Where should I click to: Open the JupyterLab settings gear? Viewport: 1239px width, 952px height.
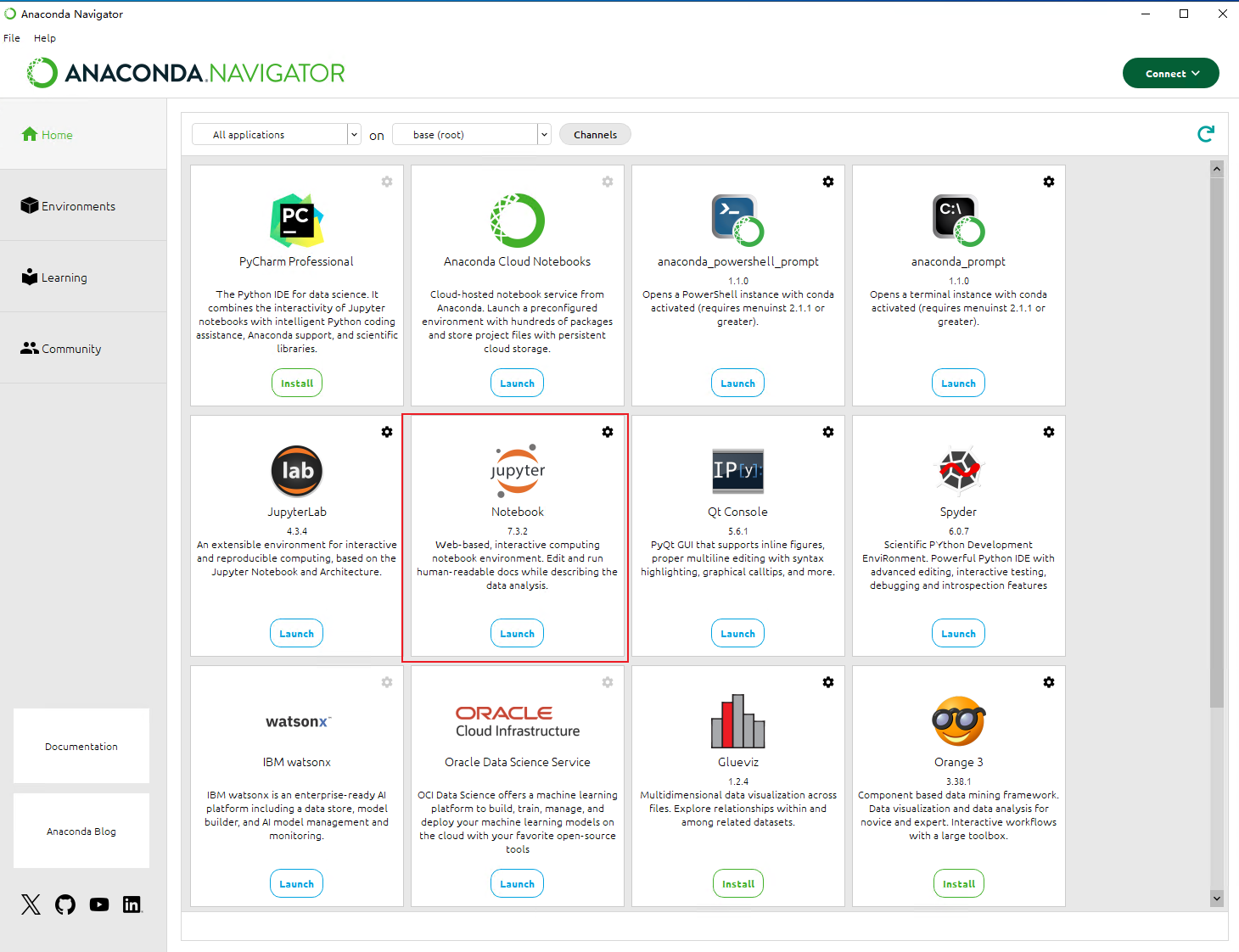pyautogui.click(x=387, y=432)
